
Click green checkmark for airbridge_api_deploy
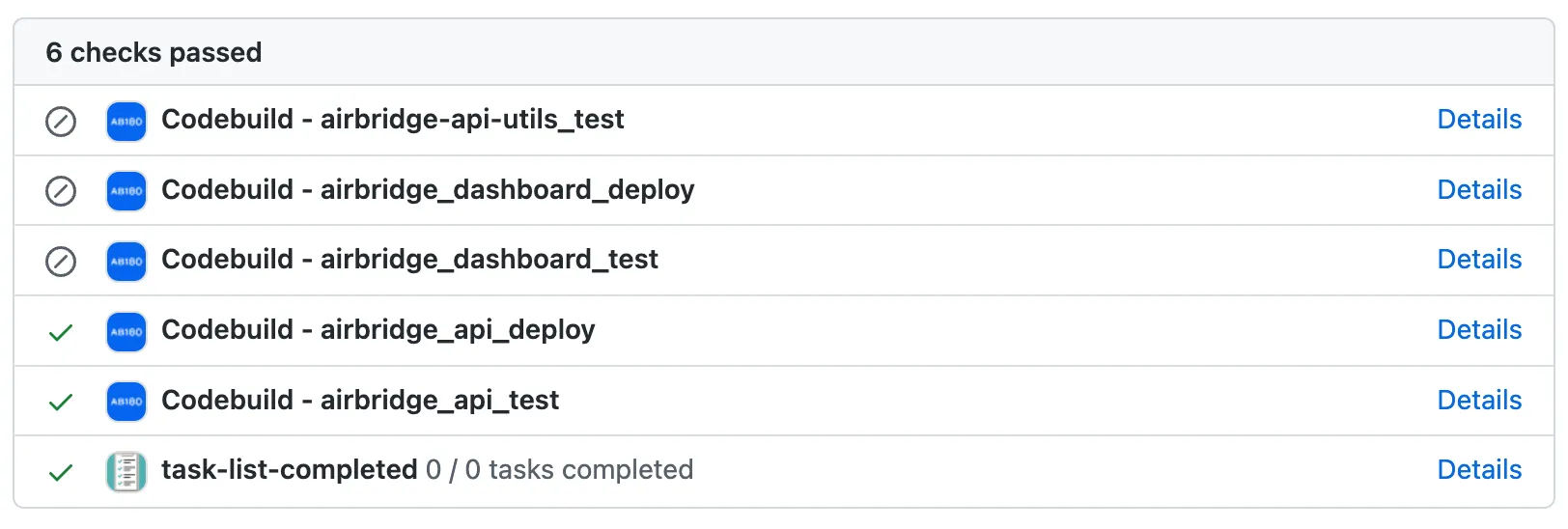click(x=61, y=332)
